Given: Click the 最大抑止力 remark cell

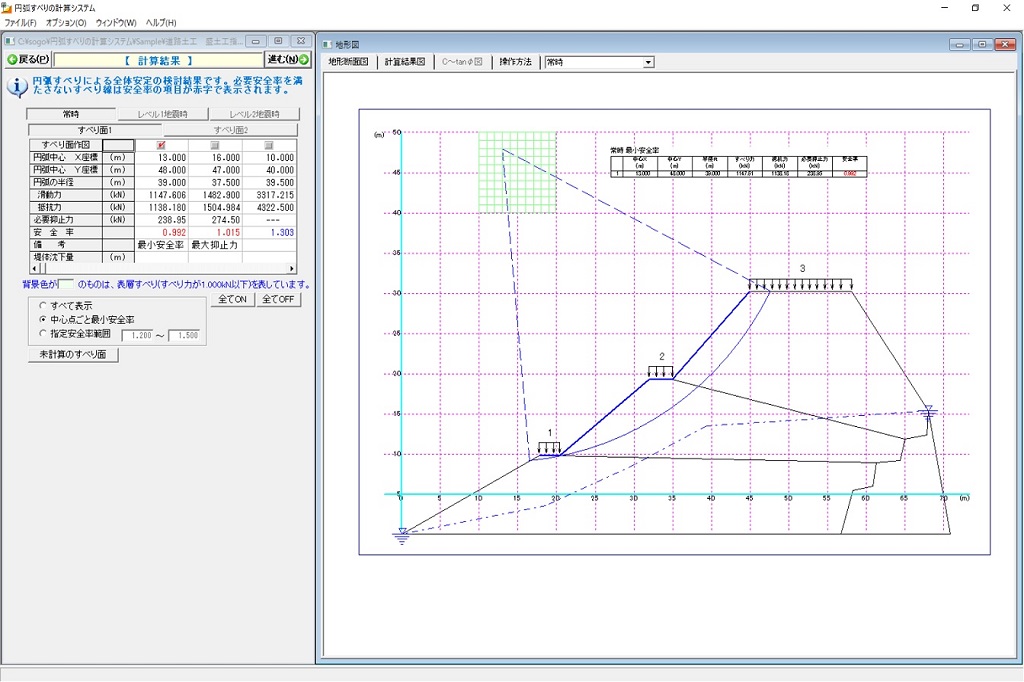Looking at the screenshot, I should (214, 245).
